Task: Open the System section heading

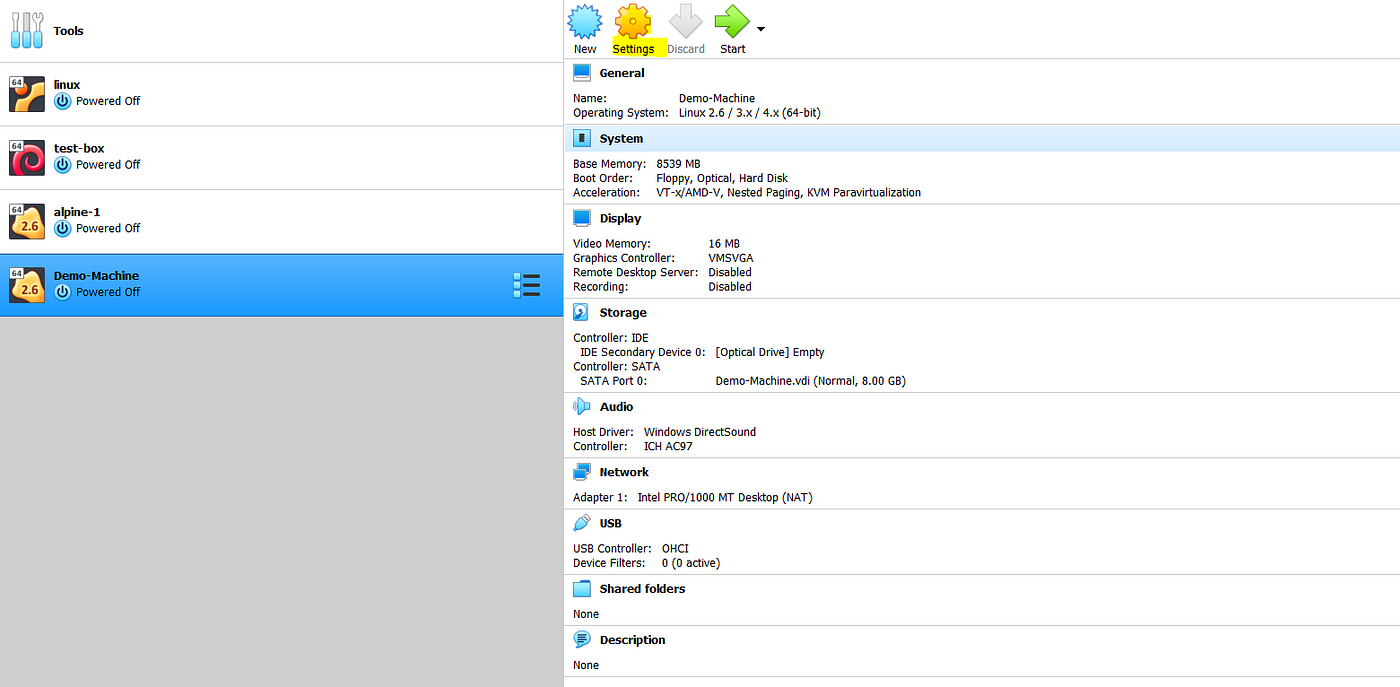Action: (621, 139)
